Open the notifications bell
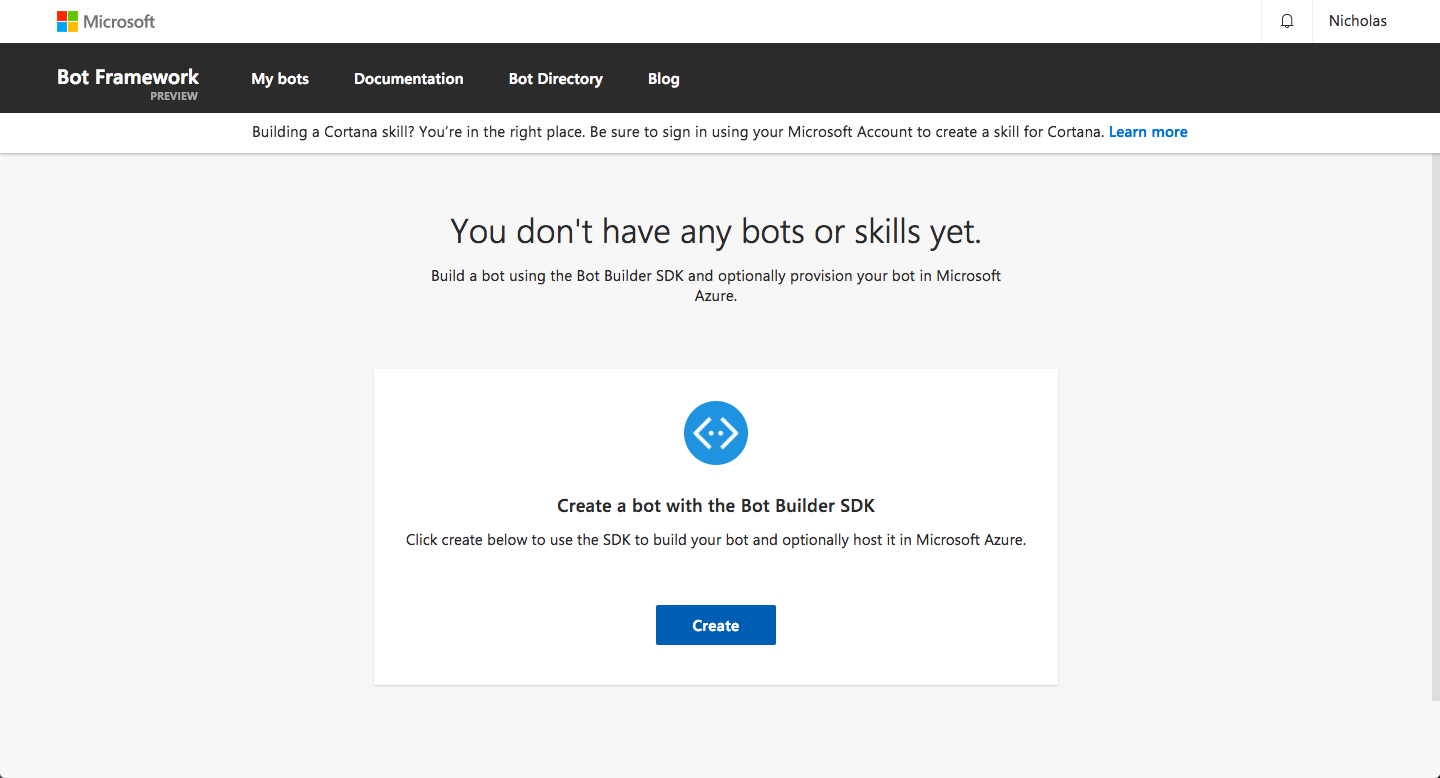The height and width of the screenshot is (778, 1440). [1287, 21]
